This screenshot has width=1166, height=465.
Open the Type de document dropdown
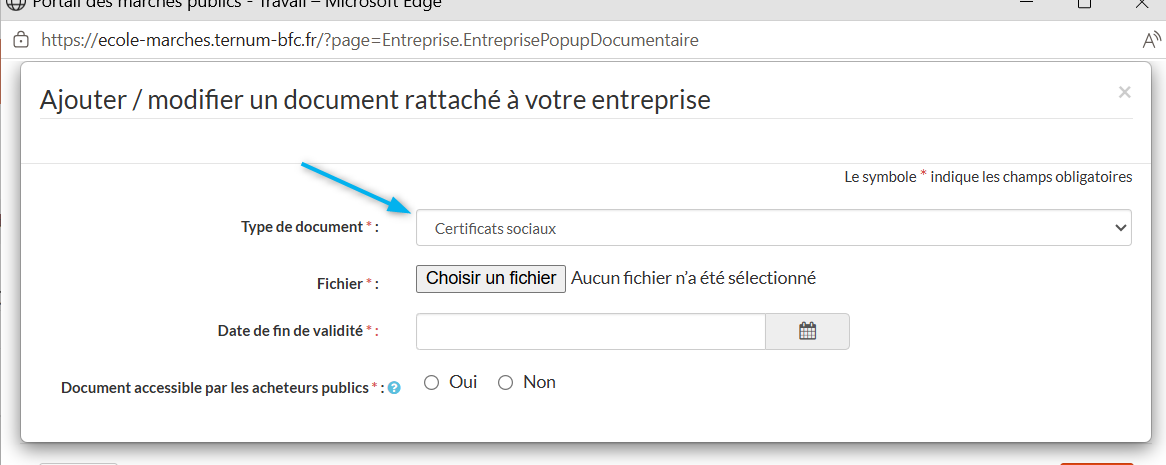[773, 228]
